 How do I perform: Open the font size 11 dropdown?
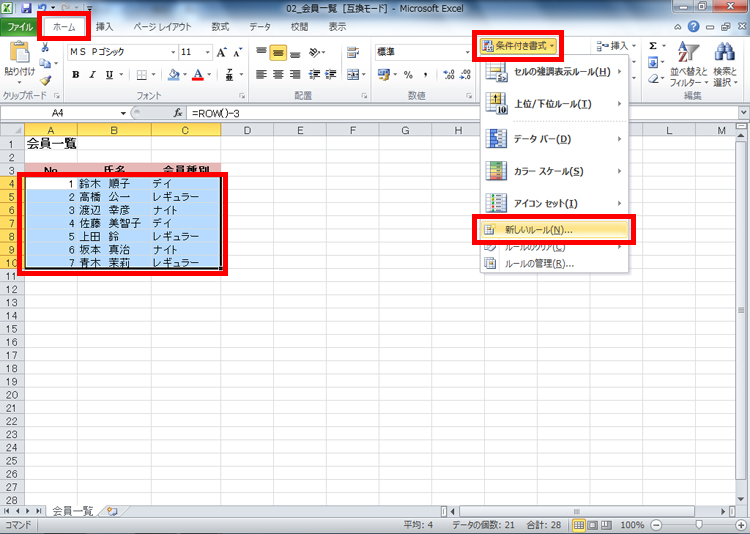click(x=208, y=52)
